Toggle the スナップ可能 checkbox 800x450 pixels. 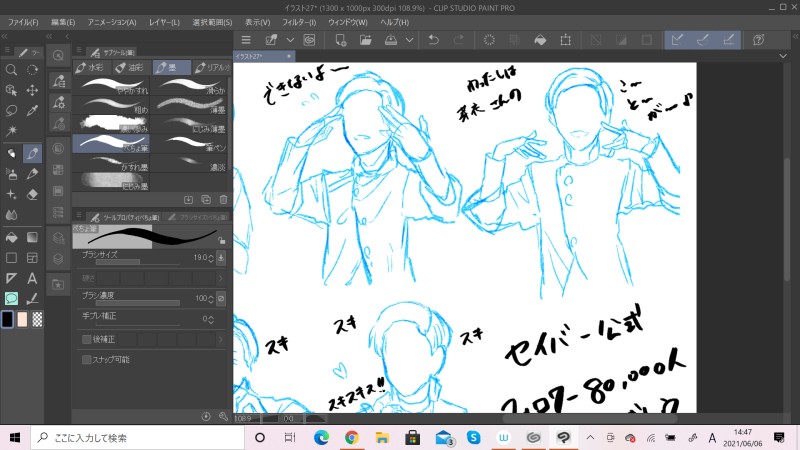point(87,360)
